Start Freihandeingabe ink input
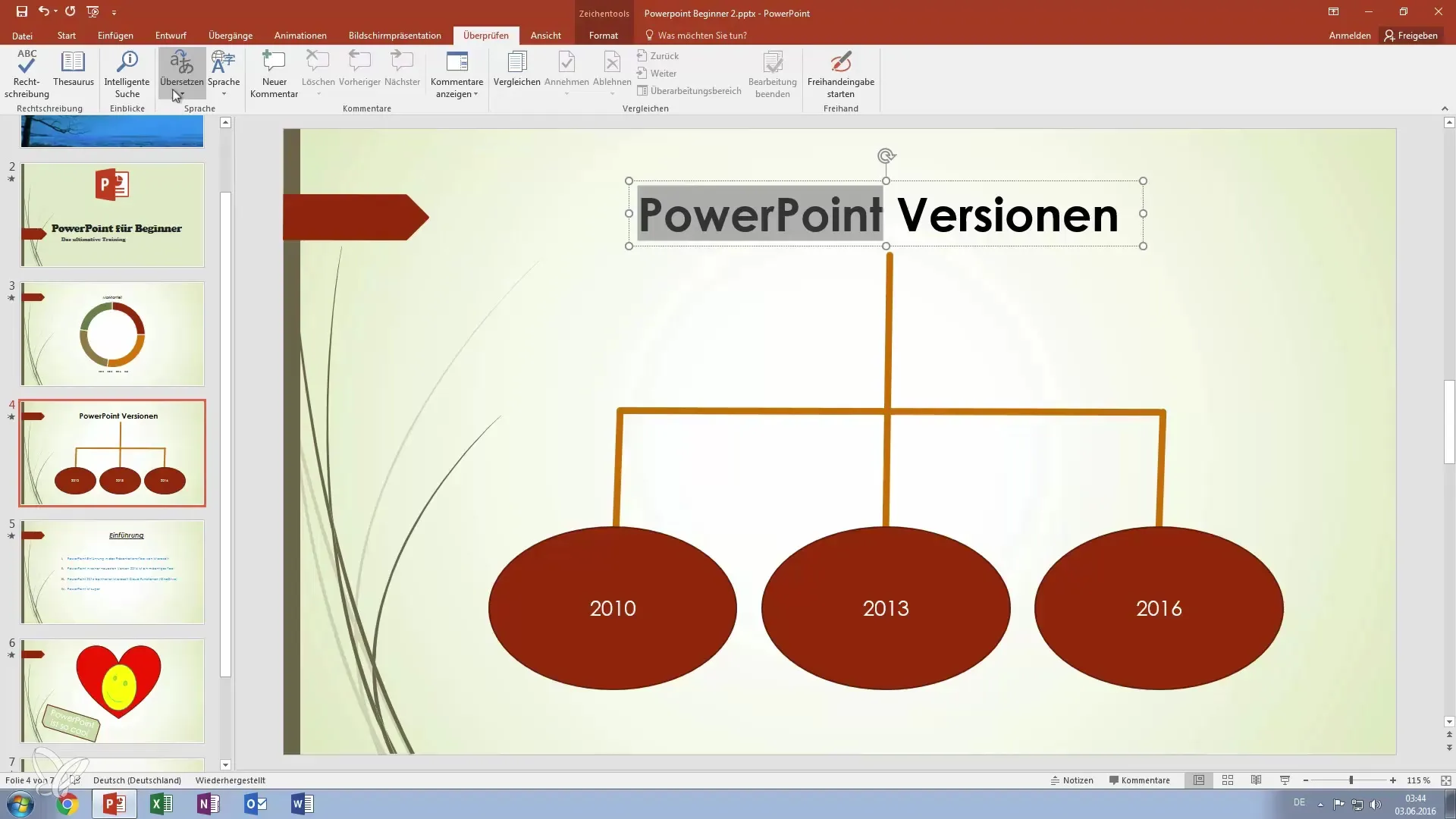Screen dimensions: 1456x819 840,74
